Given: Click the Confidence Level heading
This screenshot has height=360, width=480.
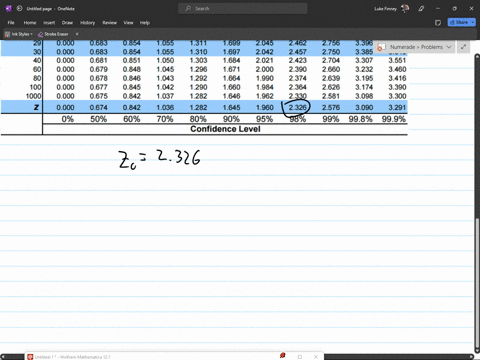Looking at the screenshot, I should [225, 129].
